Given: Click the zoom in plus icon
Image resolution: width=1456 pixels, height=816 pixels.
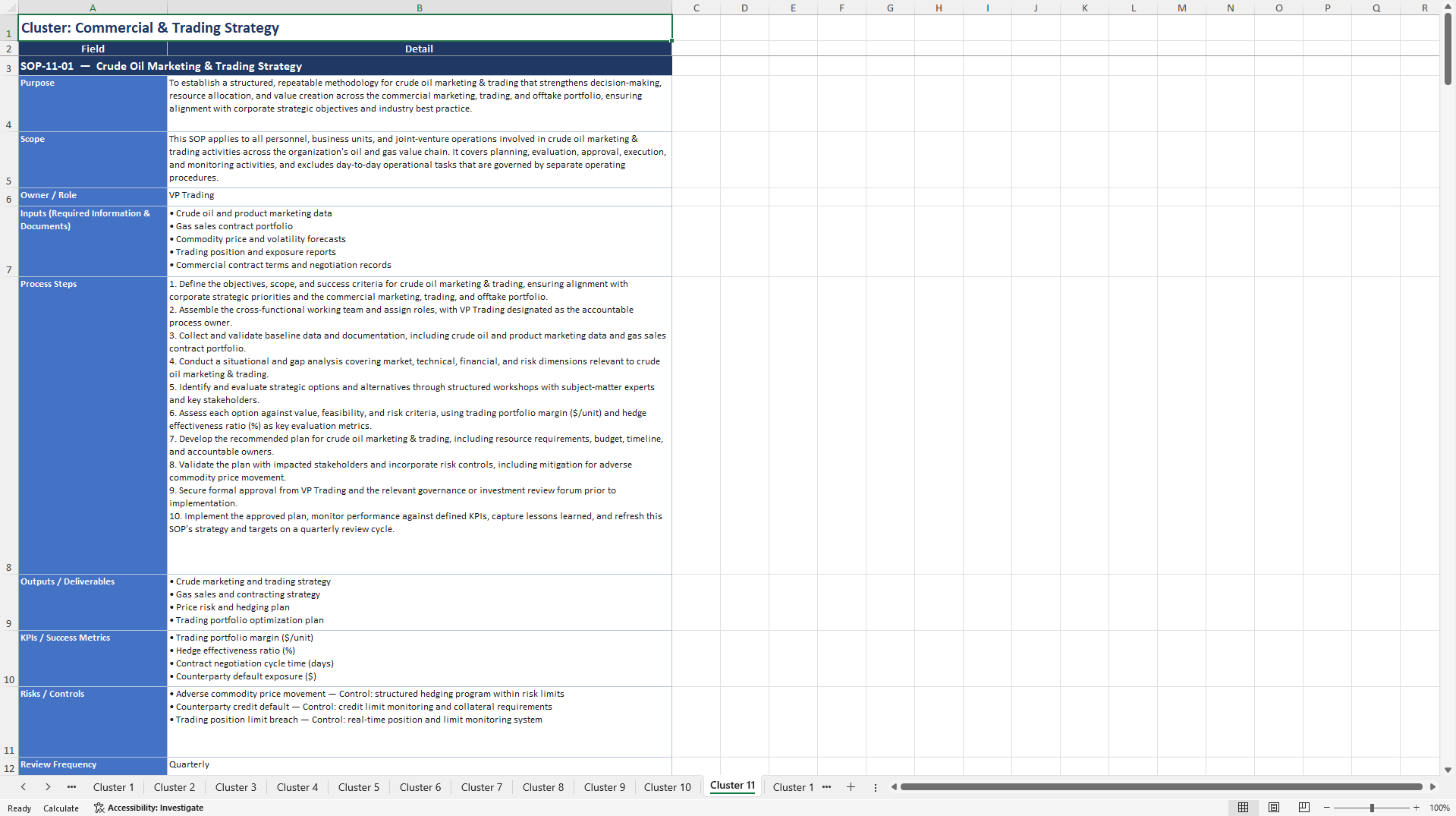Looking at the screenshot, I should [1417, 808].
